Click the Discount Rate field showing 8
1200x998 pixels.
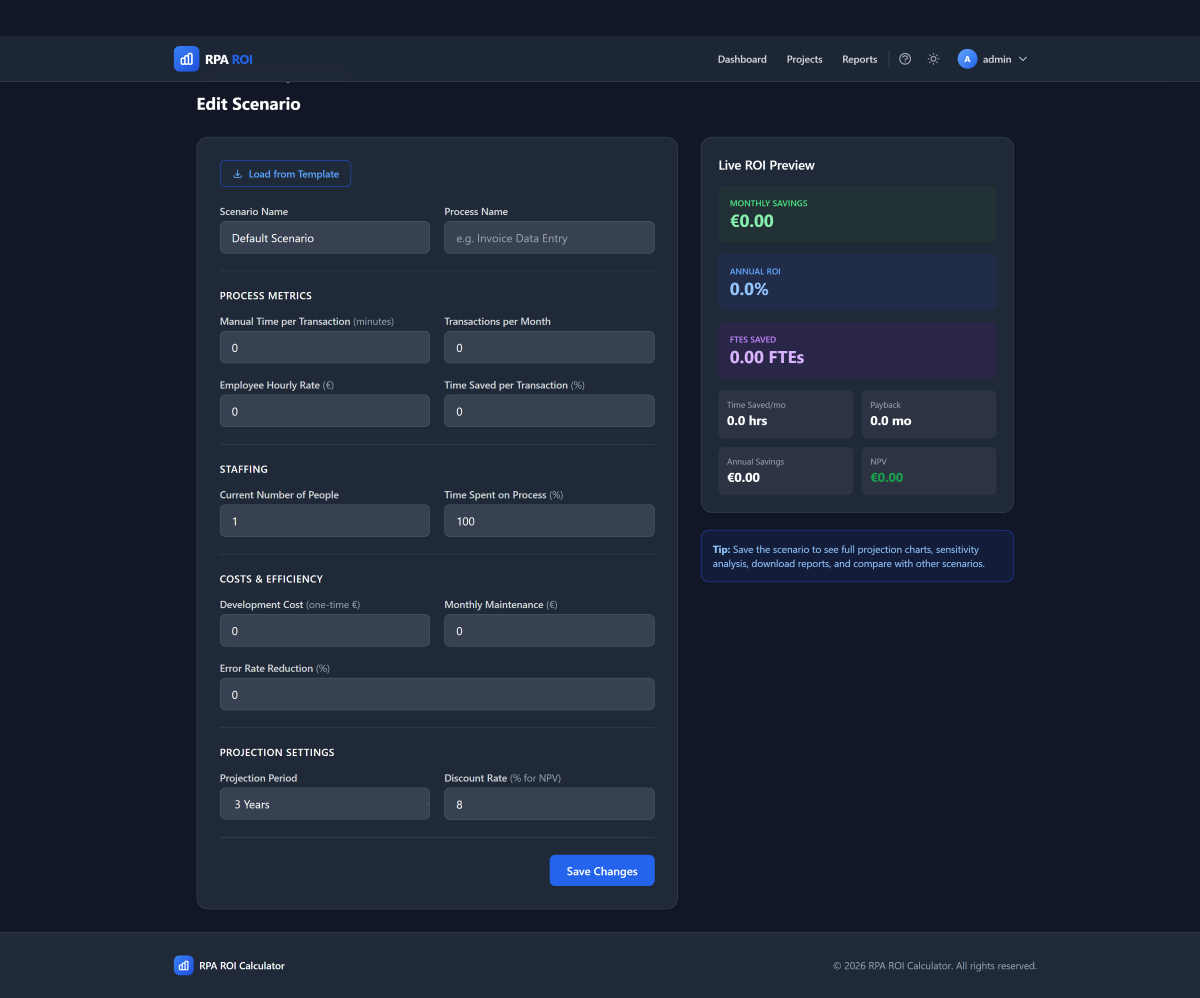pyautogui.click(x=549, y=803)
